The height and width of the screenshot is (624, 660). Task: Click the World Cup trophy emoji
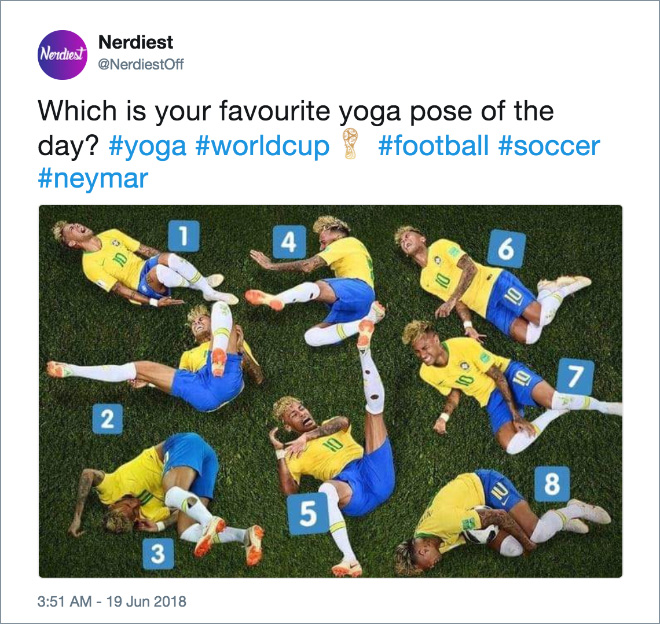click(350, 144)
